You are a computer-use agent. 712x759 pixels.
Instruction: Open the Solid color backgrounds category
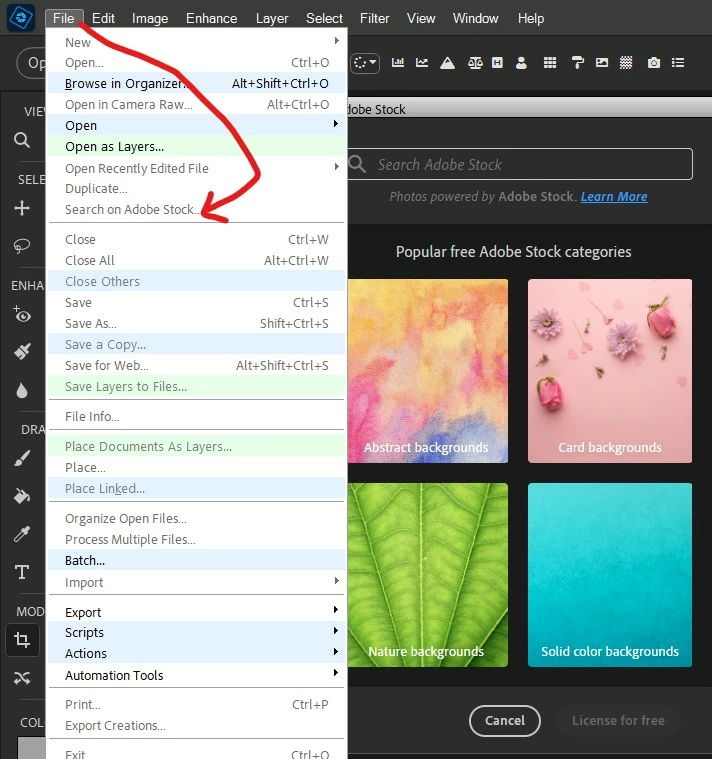(610, 575)
